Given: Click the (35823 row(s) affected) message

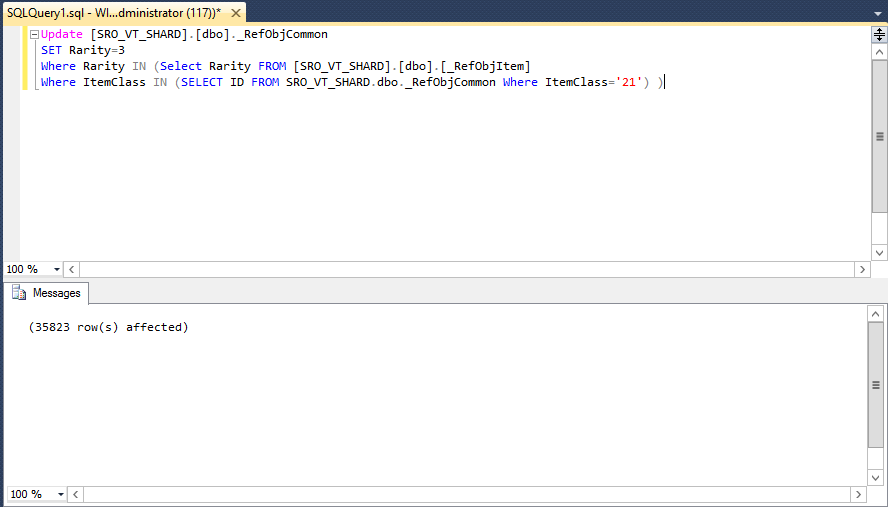Looking at the screenshot, I should (108, 327).
